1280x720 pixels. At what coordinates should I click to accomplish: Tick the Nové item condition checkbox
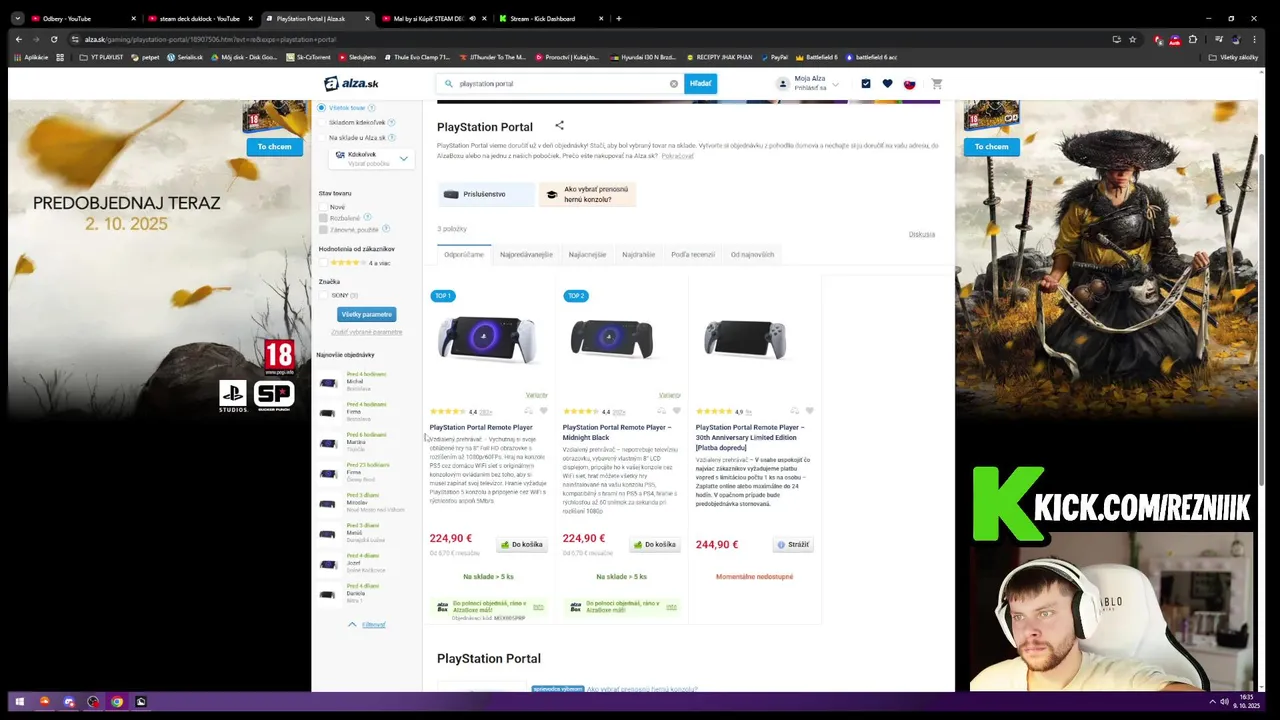tap(323, 207)
